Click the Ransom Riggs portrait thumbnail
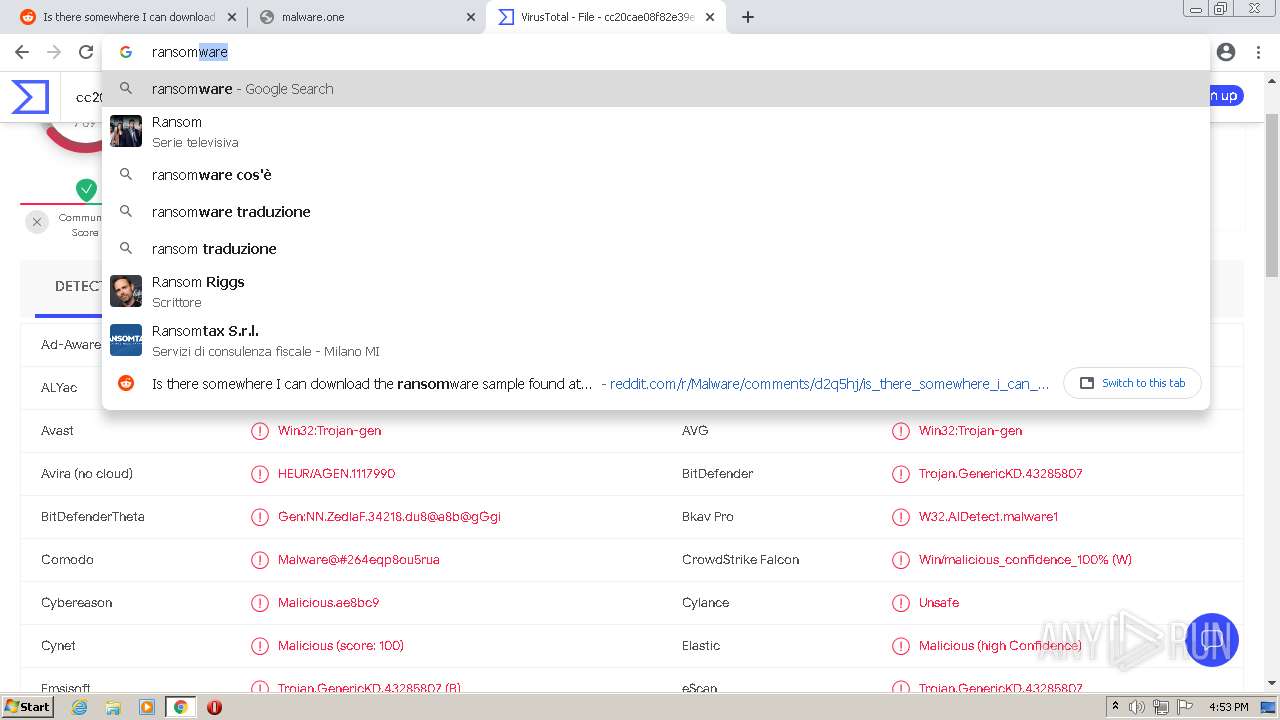The image size is (1280, 720). (126, 291)
